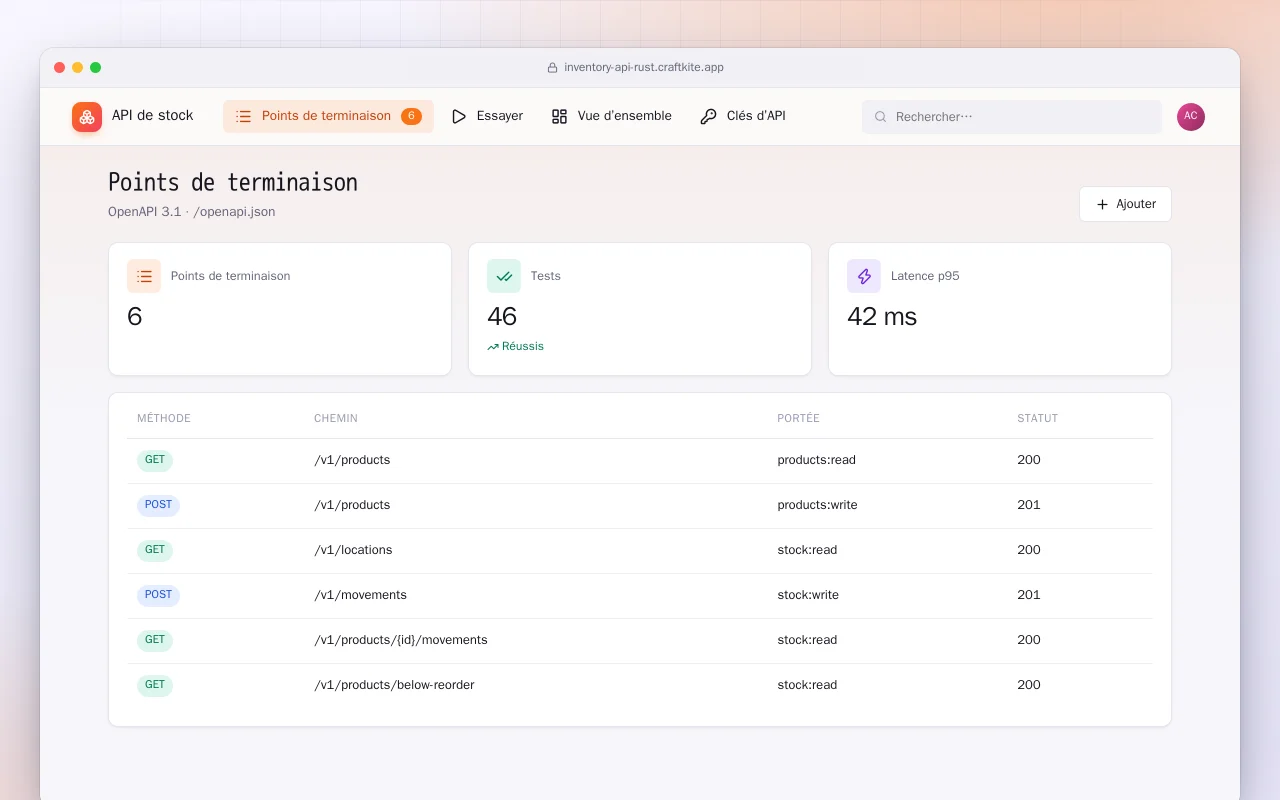Click the green double-check icon in Tests card
The width and height of the screenshot is (1280, 800).
[x=504, y=276]
